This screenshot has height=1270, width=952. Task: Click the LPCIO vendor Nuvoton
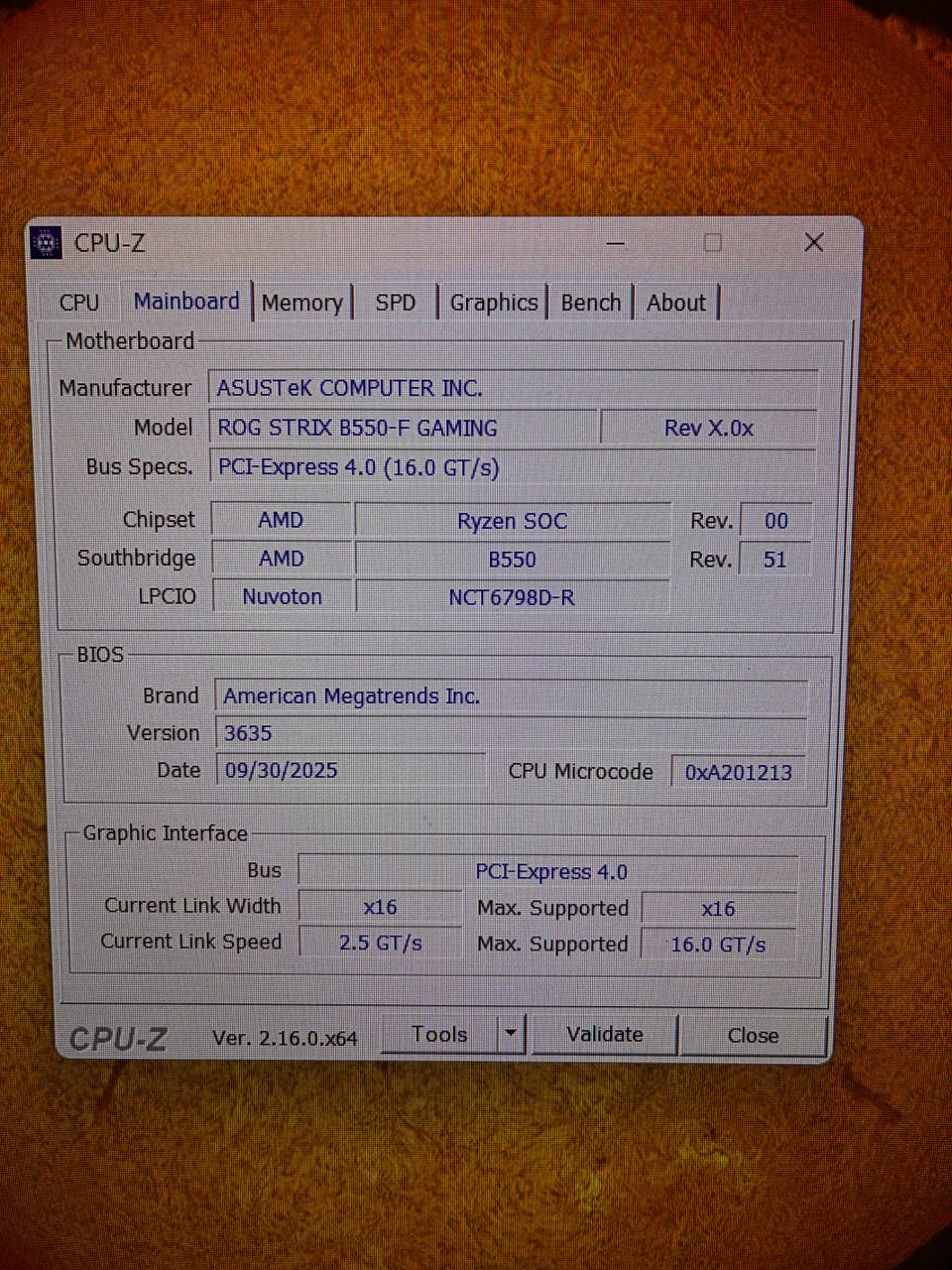point(282,596)
